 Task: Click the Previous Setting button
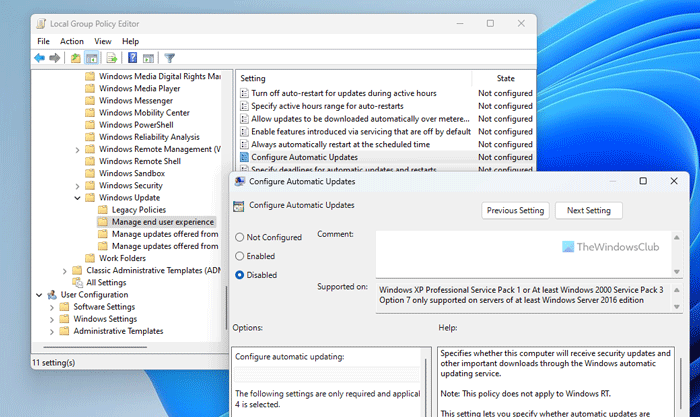coord(516,210)
